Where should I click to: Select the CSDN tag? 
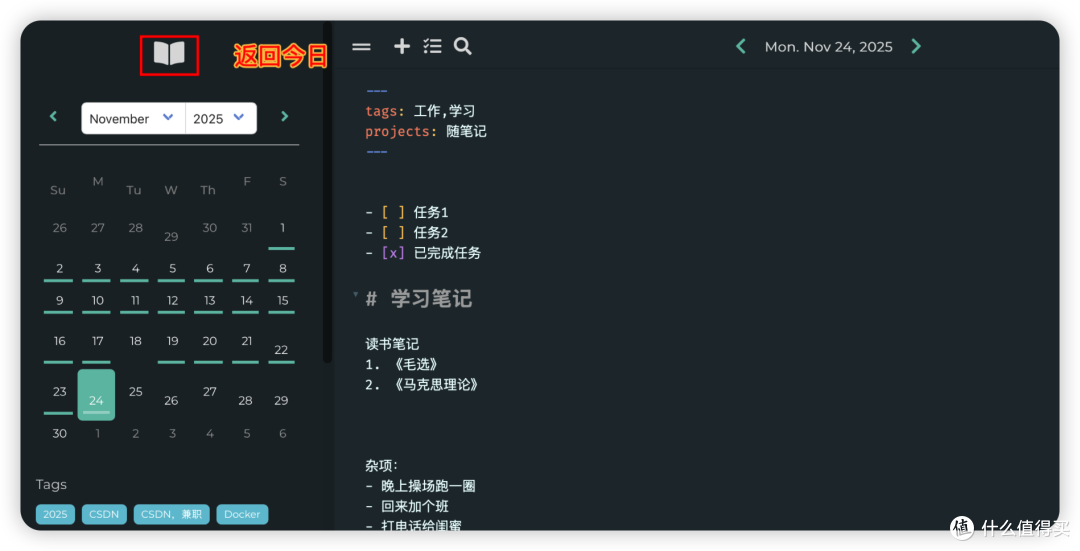point(104,514)
